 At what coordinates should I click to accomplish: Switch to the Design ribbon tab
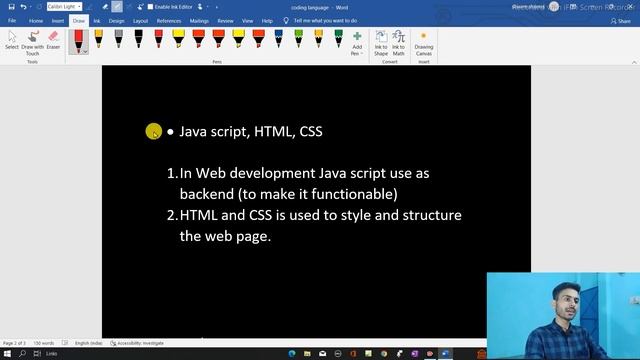(116, 21)
